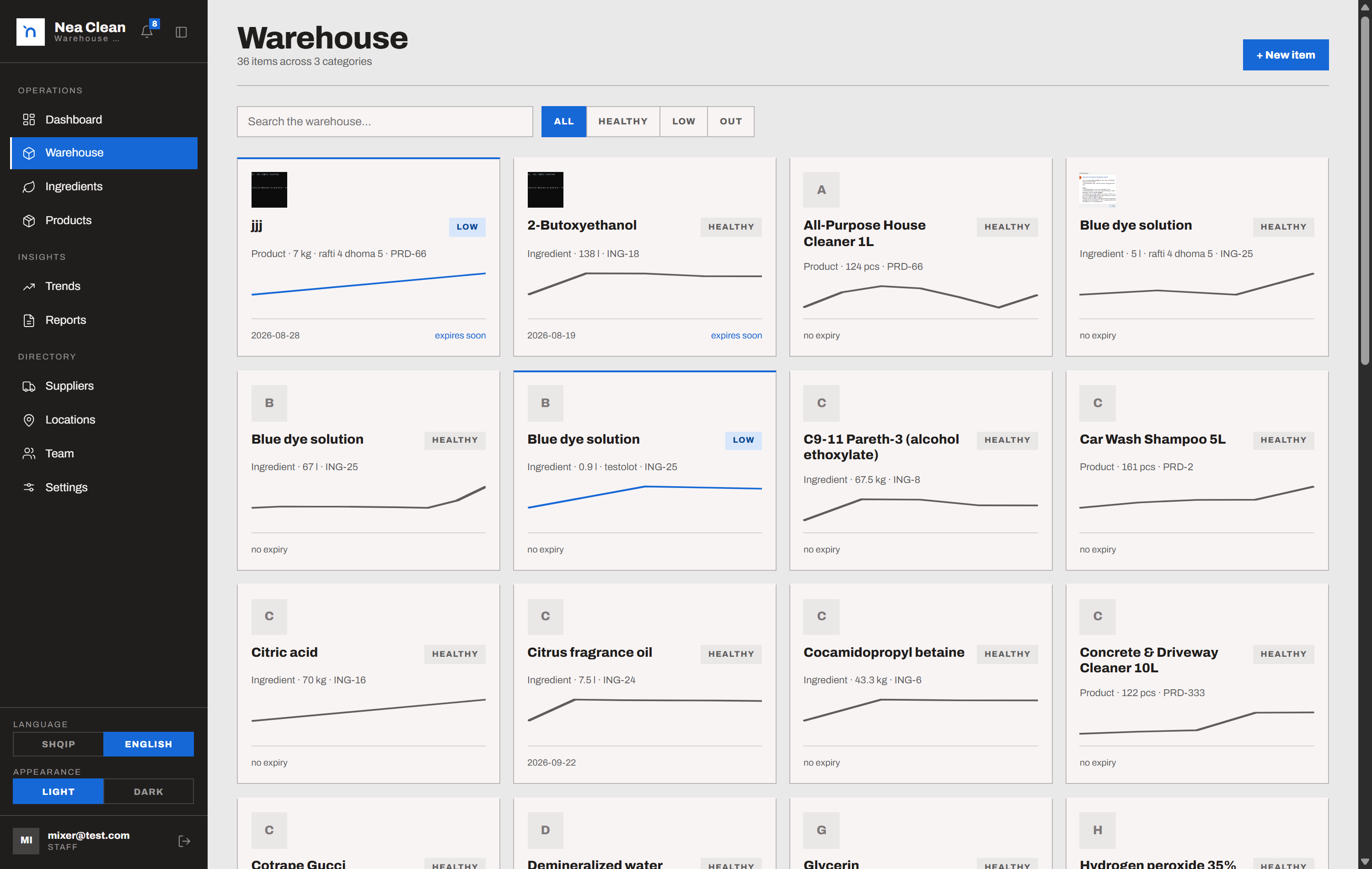The width and height of the screenshot is (1372, 869).
Task: Click the MI user avatar
Action: [x=26, y=841]
